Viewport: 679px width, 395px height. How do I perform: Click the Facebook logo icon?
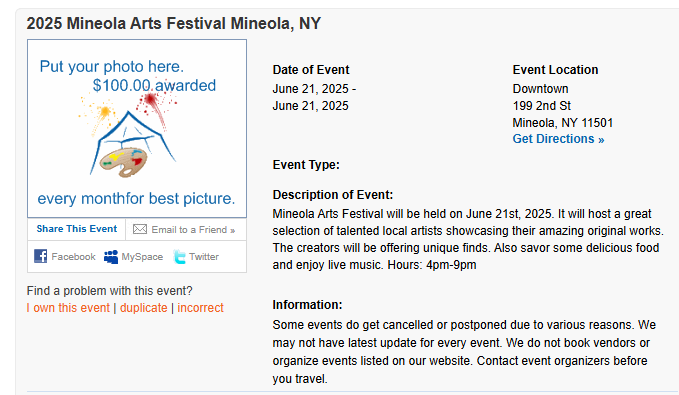(x=40, y=256)
